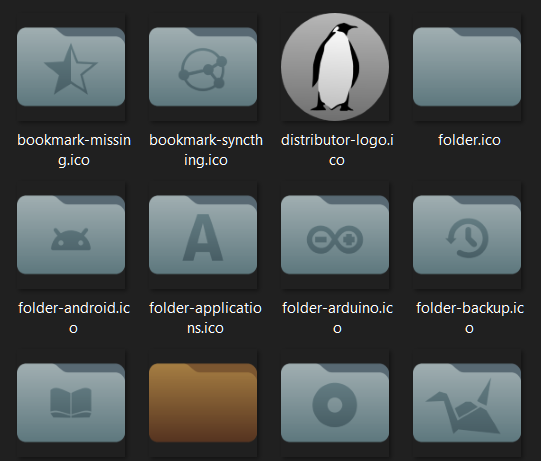Click the distributor-logo.ico filename text
The height and width of the screenshot is (461, 541).
pos(337,150)
